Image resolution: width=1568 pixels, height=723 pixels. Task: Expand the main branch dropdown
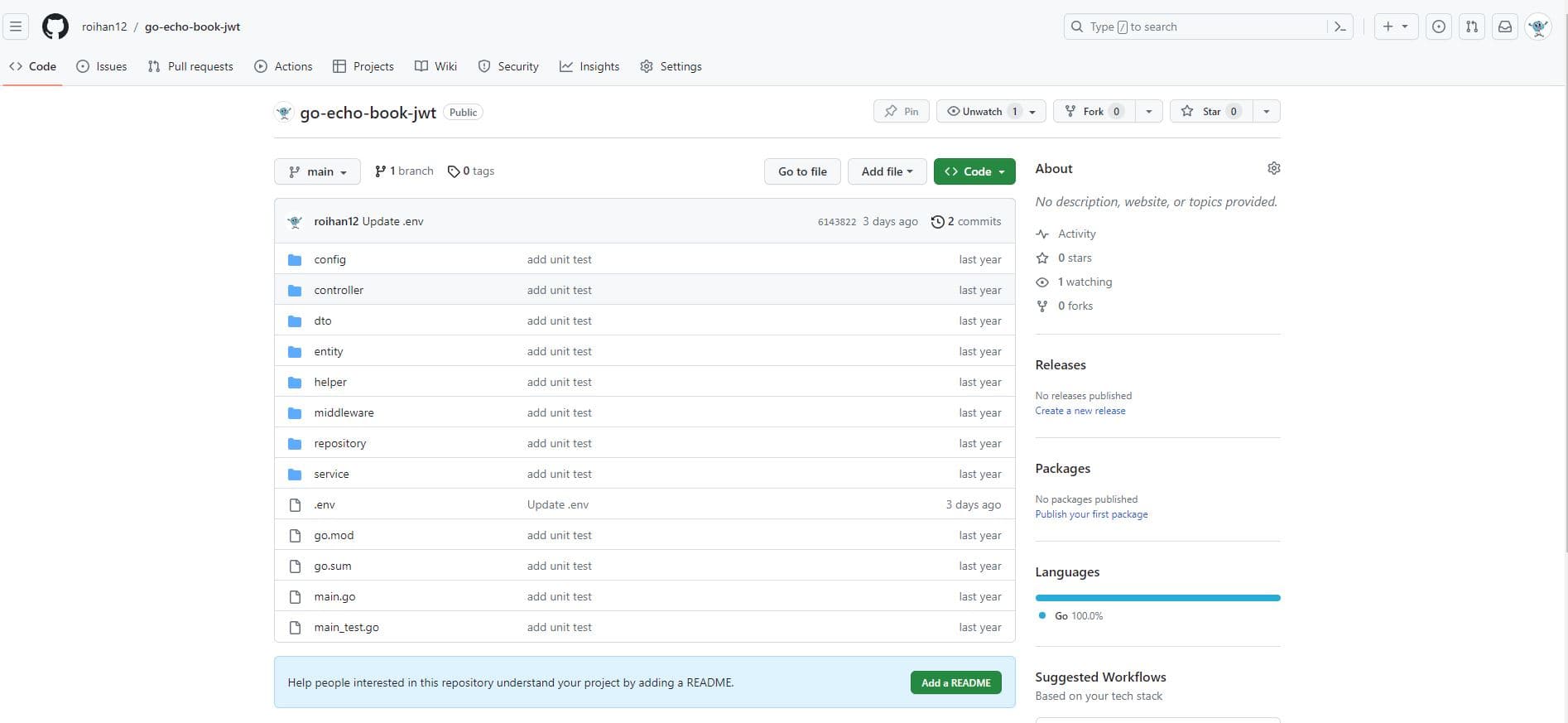pyautogui.click(x=317, y=171)
